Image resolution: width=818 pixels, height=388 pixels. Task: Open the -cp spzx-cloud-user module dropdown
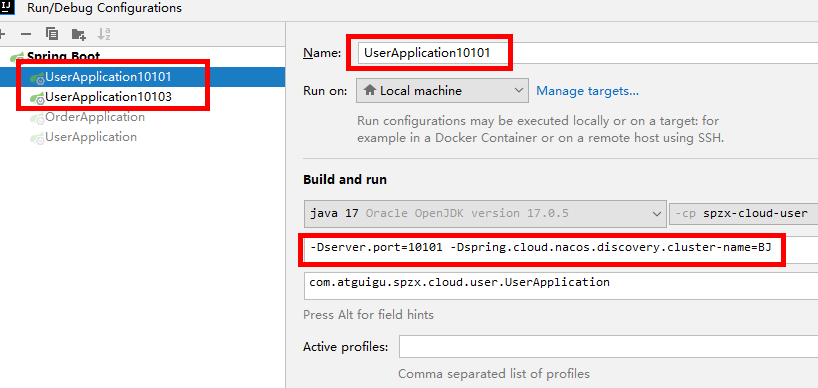tap(743, 214)
